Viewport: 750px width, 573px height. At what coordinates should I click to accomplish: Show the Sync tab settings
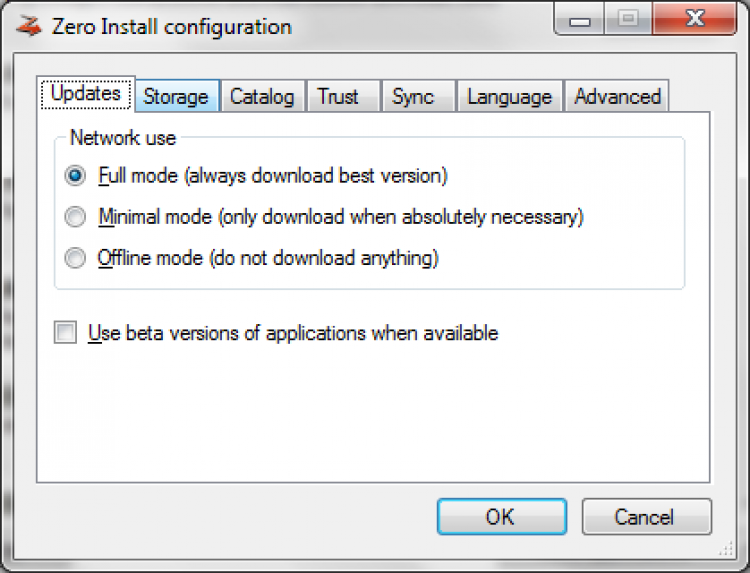point(413,96)
